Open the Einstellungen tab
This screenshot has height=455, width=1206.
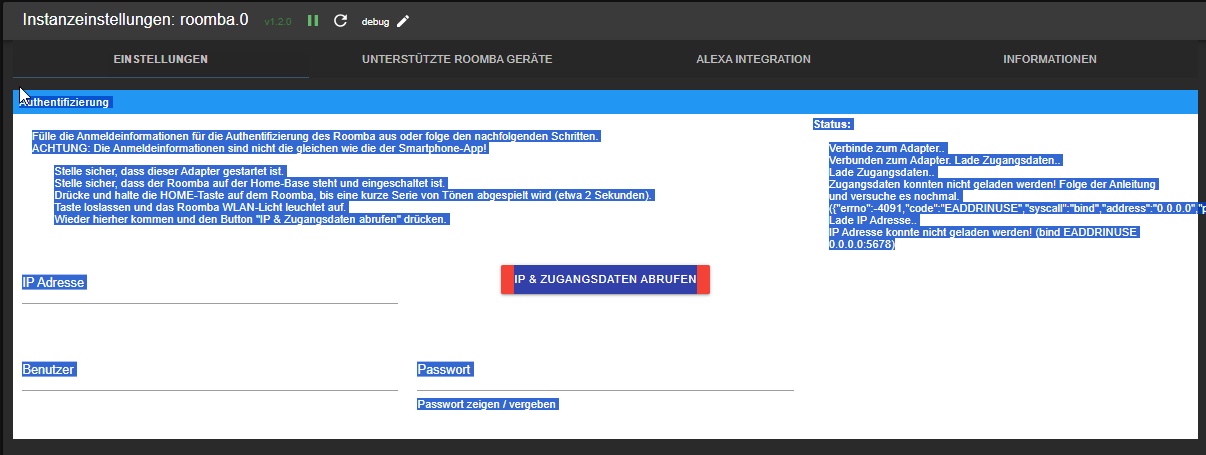pos(161,59)
